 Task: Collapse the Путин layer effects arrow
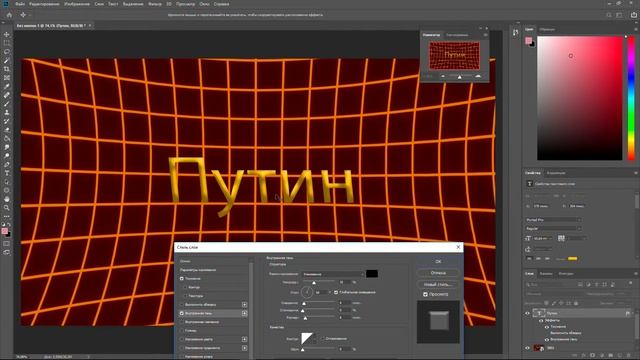[633, 313]
